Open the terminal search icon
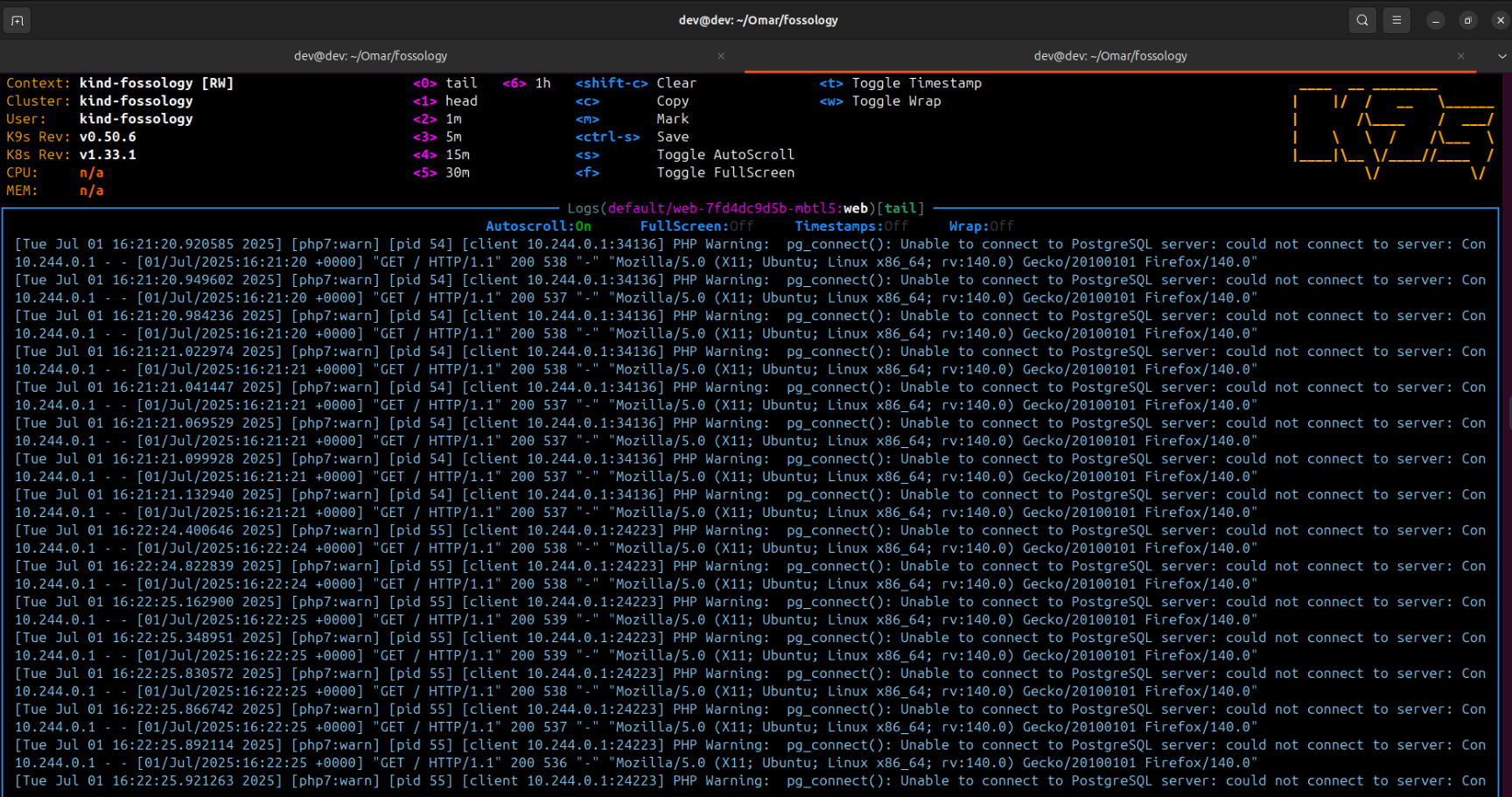The image size is (1512, 797). [1362, 20]
